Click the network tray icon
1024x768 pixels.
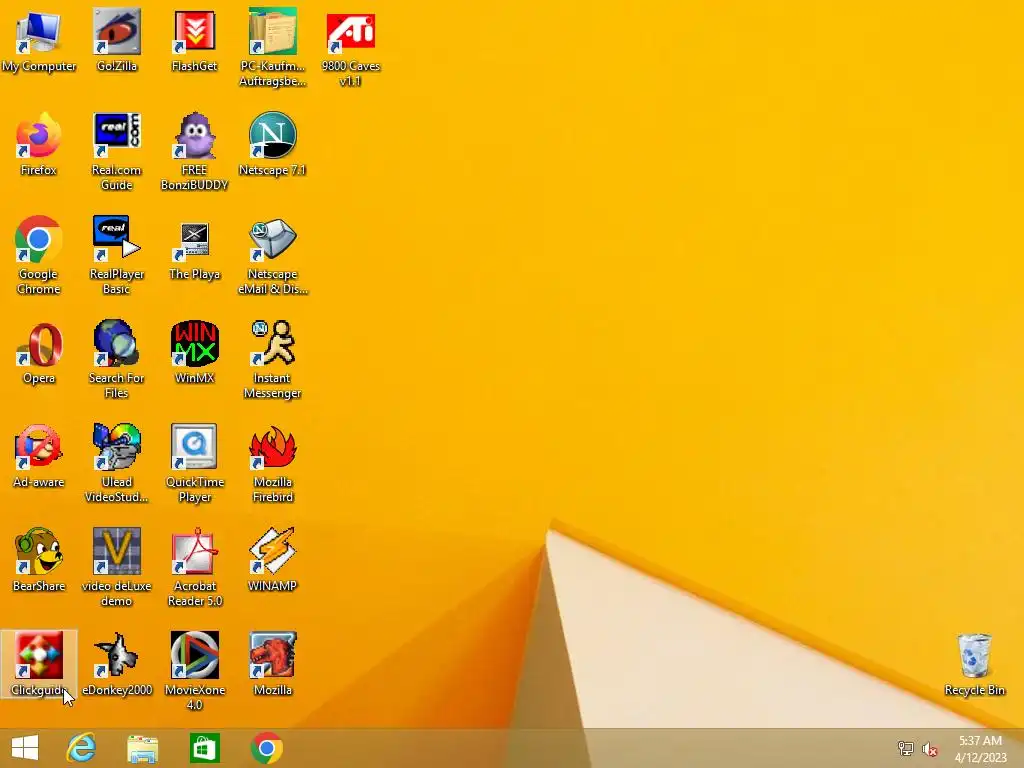pos(905,749)
